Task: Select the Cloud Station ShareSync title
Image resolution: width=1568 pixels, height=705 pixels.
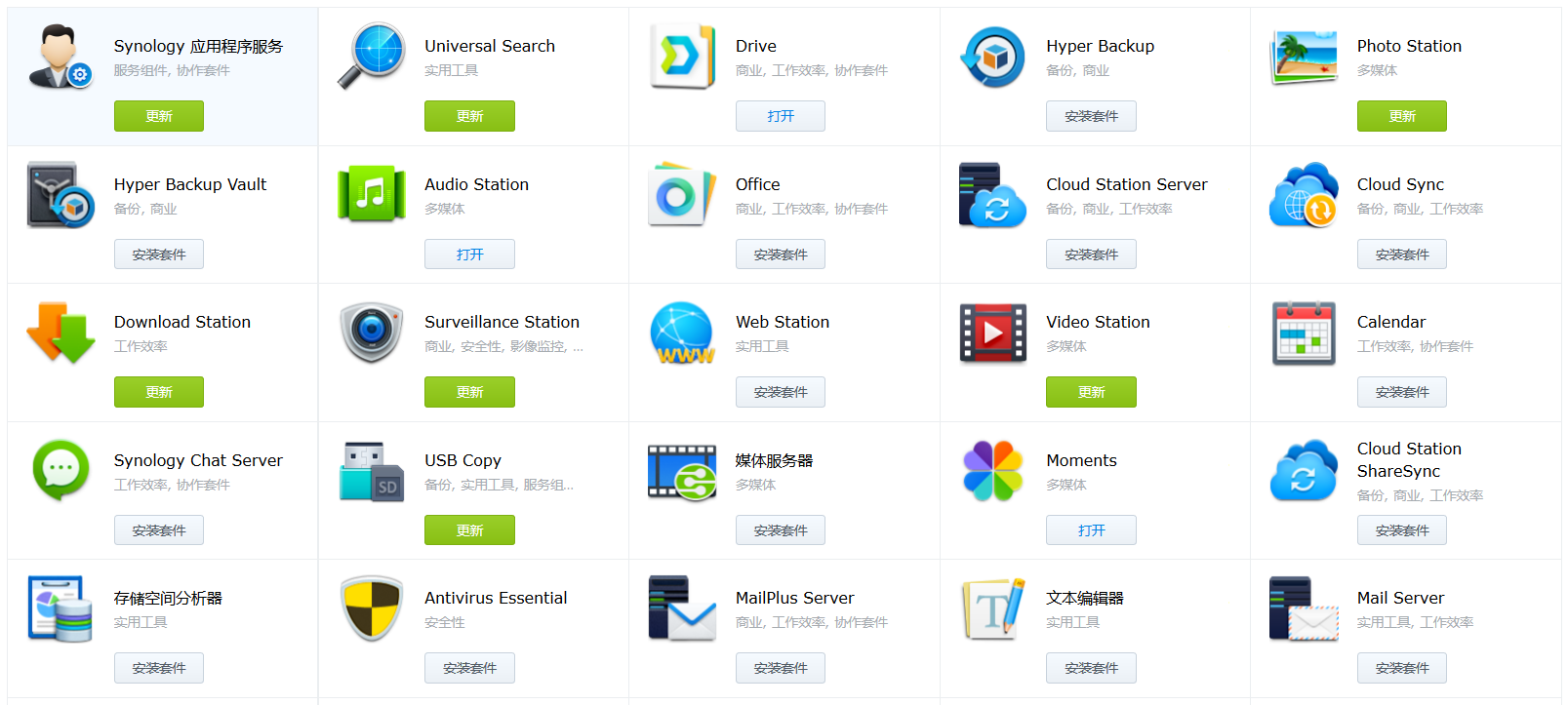Action: point(1409,460)
